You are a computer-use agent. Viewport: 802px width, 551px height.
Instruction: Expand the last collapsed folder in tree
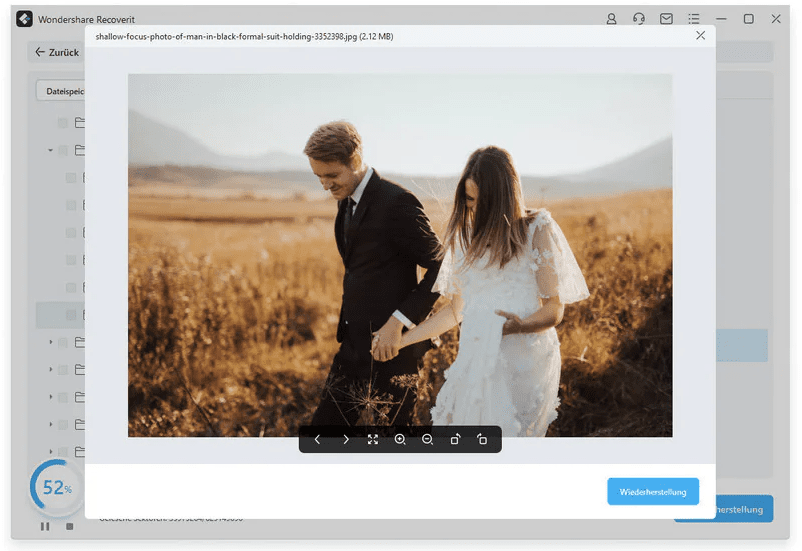click(50, 452)
